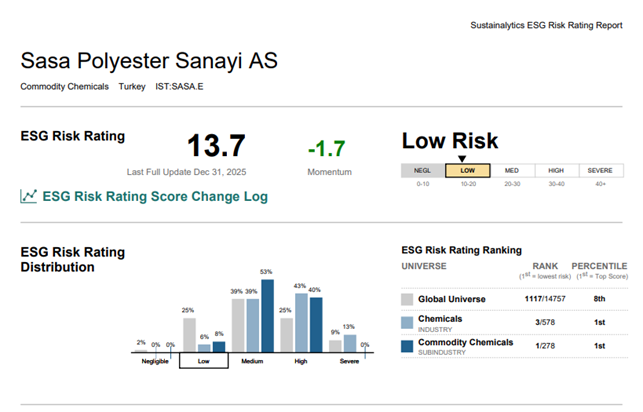The image size is (643, 412).
Task: Click the SEVERE segment on risk scale
Action: pyautogui.click(x=599, y=170)
